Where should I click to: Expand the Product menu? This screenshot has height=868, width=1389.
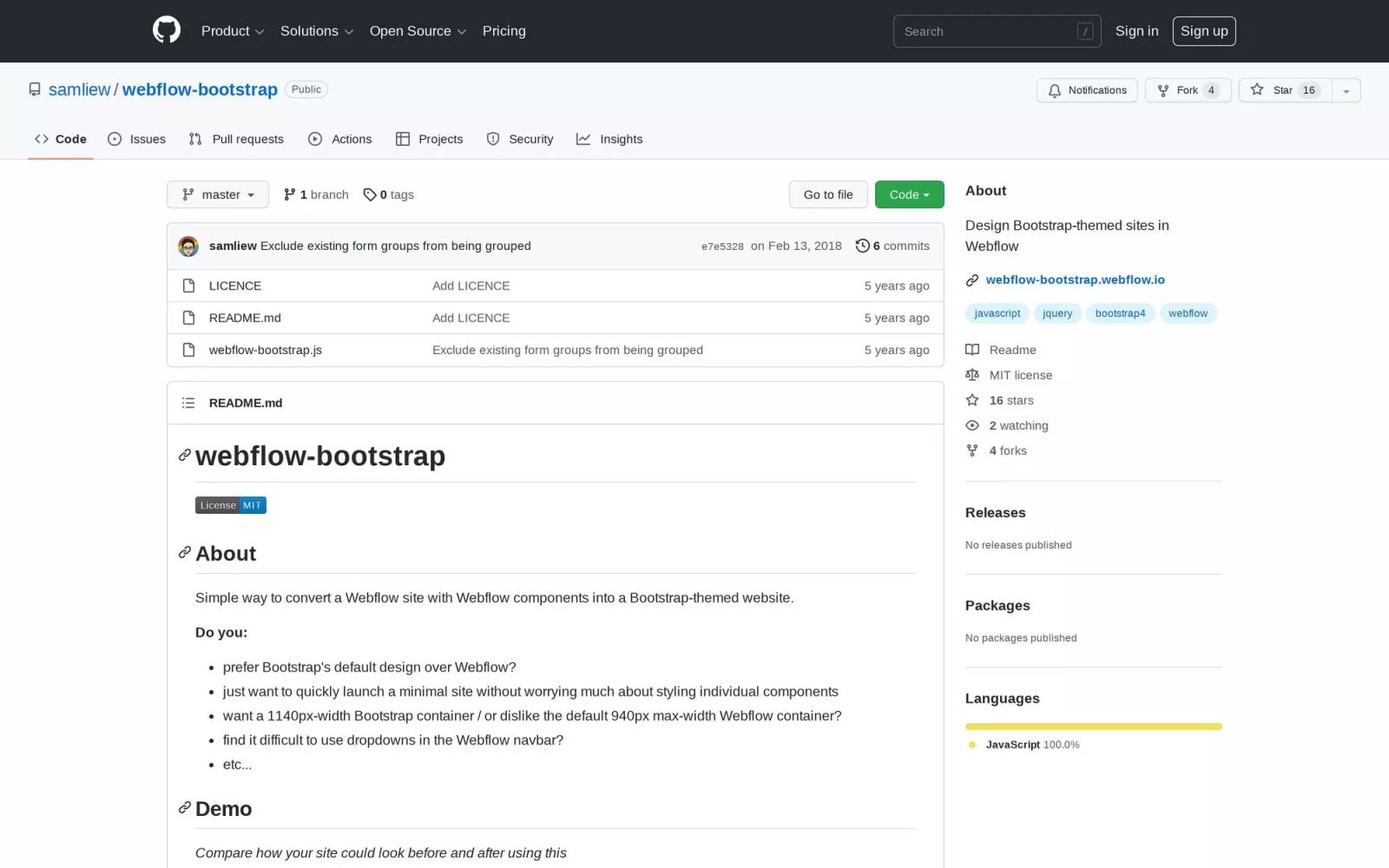233,31
